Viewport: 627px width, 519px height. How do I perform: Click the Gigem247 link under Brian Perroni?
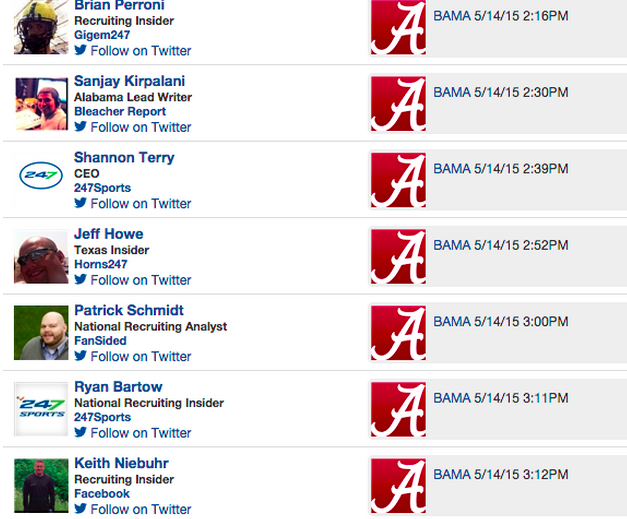click(102, 35)
